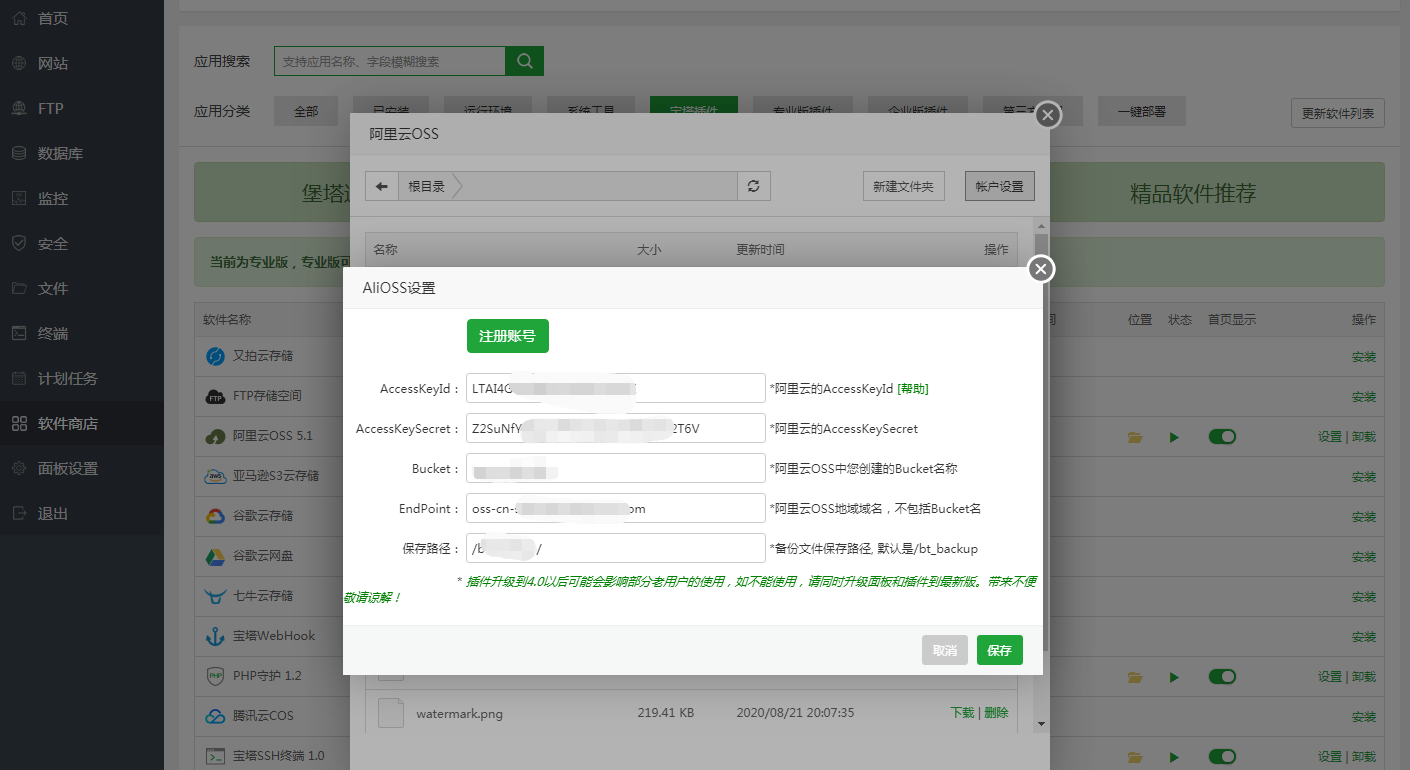Image resolution: width=1410 pixels, height=770 pixels.
Task: Focus the AccessKeyId input field
Action: tap(616, 388)
